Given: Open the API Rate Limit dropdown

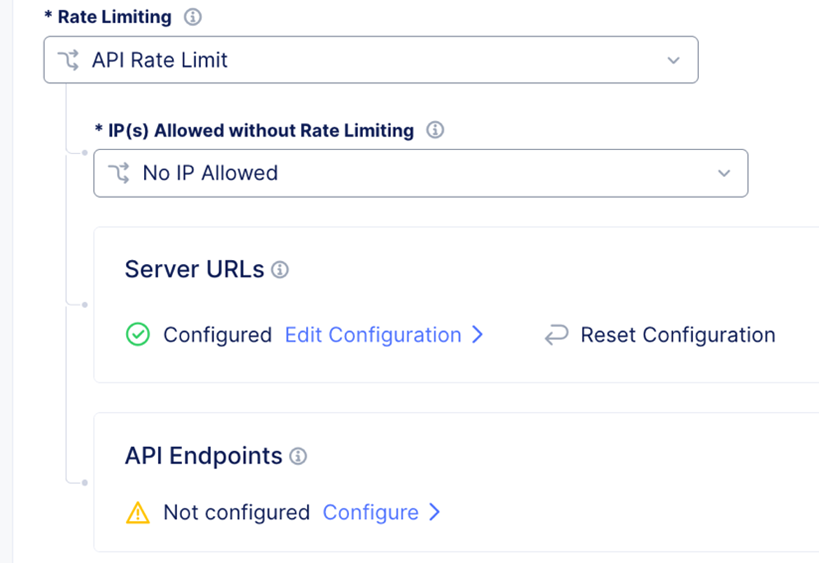Looking at the screenshot, I should point(371,60).
